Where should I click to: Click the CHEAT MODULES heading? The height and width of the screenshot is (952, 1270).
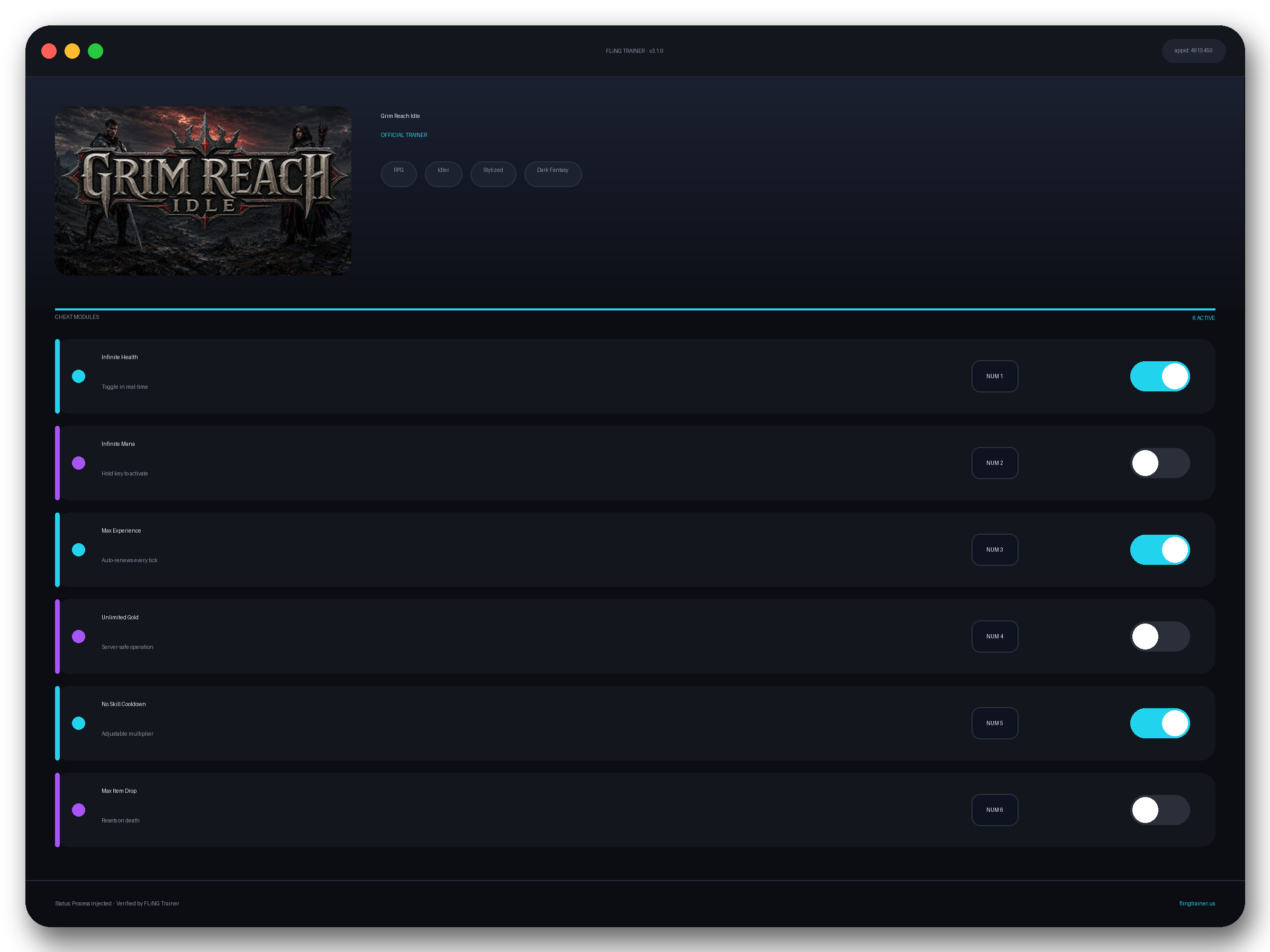77,317
